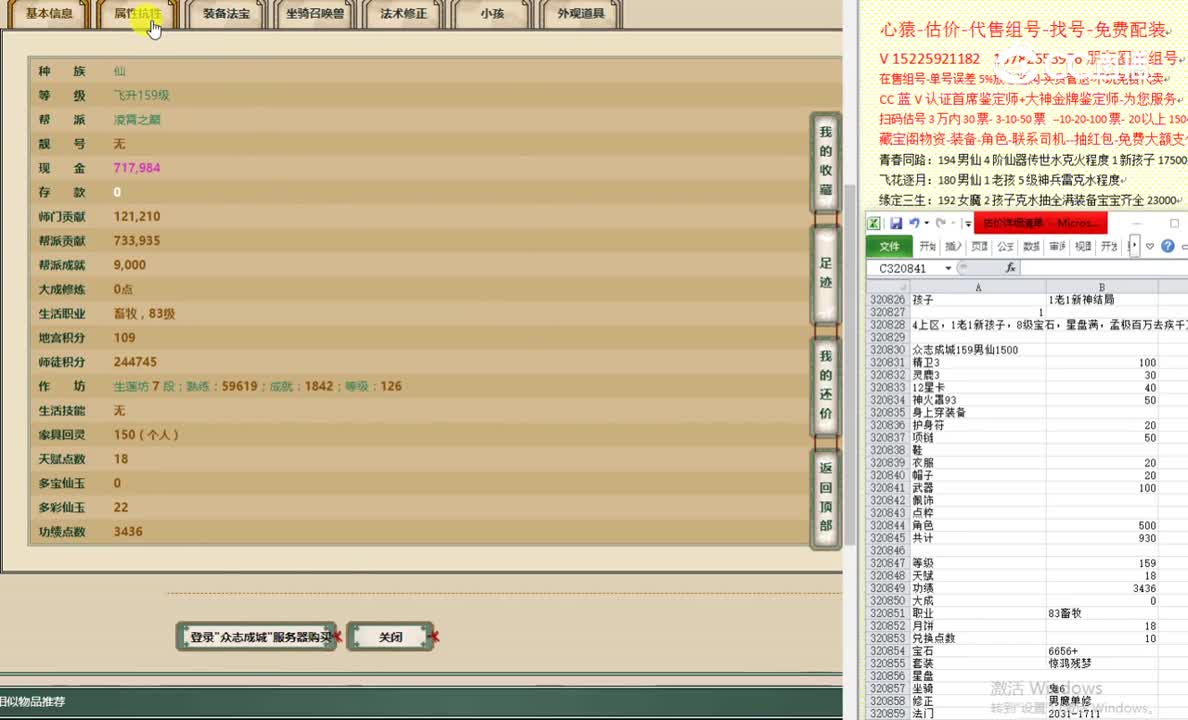The width and height of the screenshot is (1188, 720).
Task: Click the Save icon in Excel quick access toolbar
Action: (896, 222)
